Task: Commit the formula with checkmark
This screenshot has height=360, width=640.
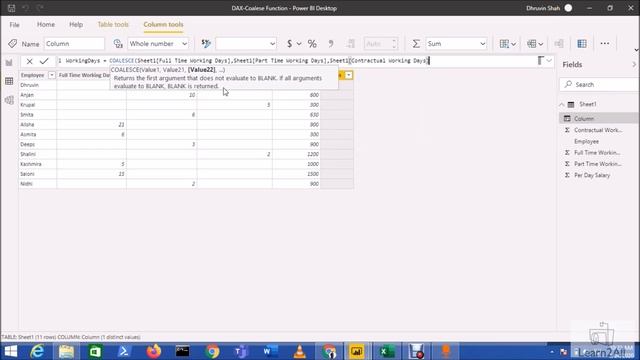Action: (x=44, y=61)
